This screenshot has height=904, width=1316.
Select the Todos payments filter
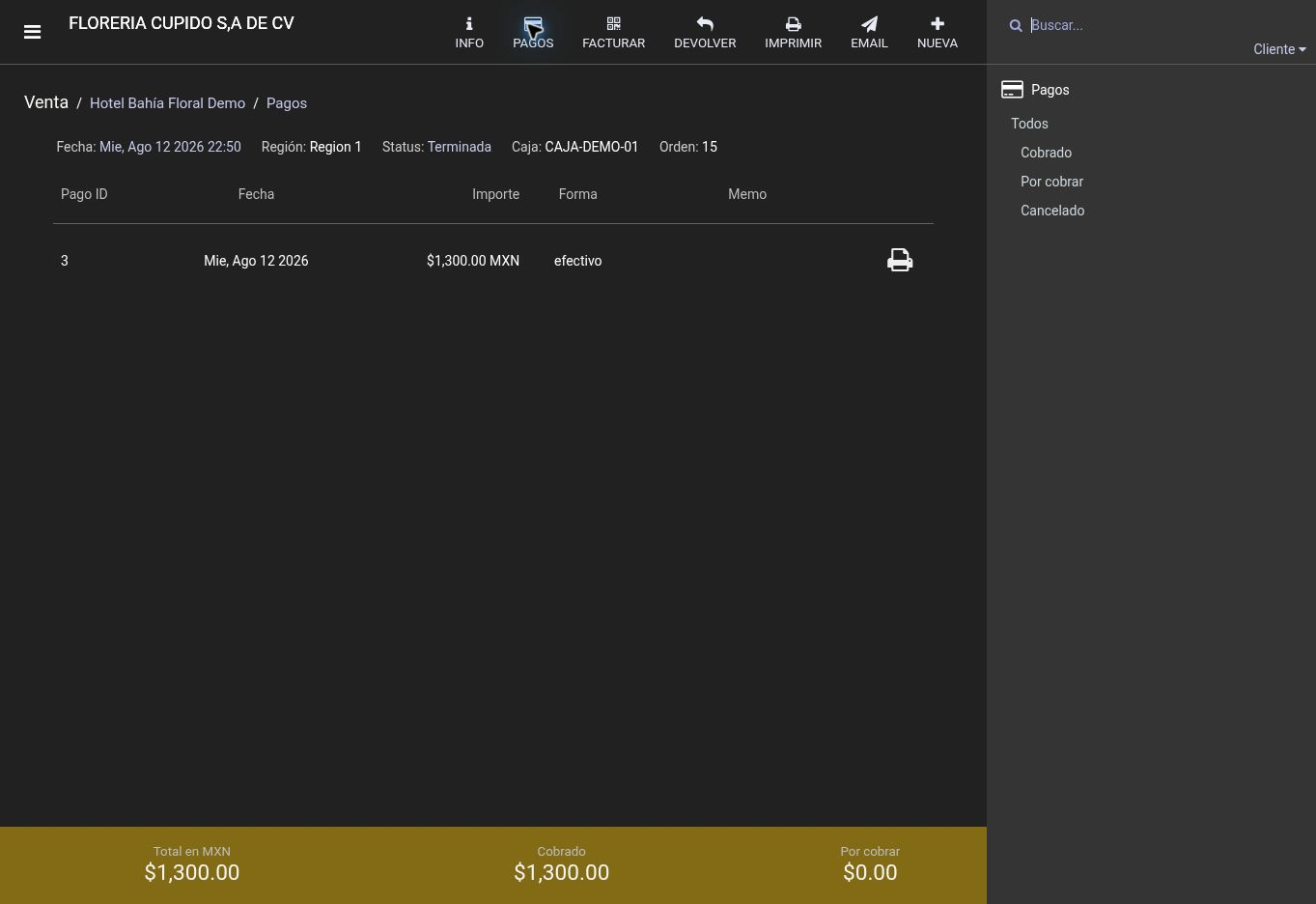(1029, 124)
